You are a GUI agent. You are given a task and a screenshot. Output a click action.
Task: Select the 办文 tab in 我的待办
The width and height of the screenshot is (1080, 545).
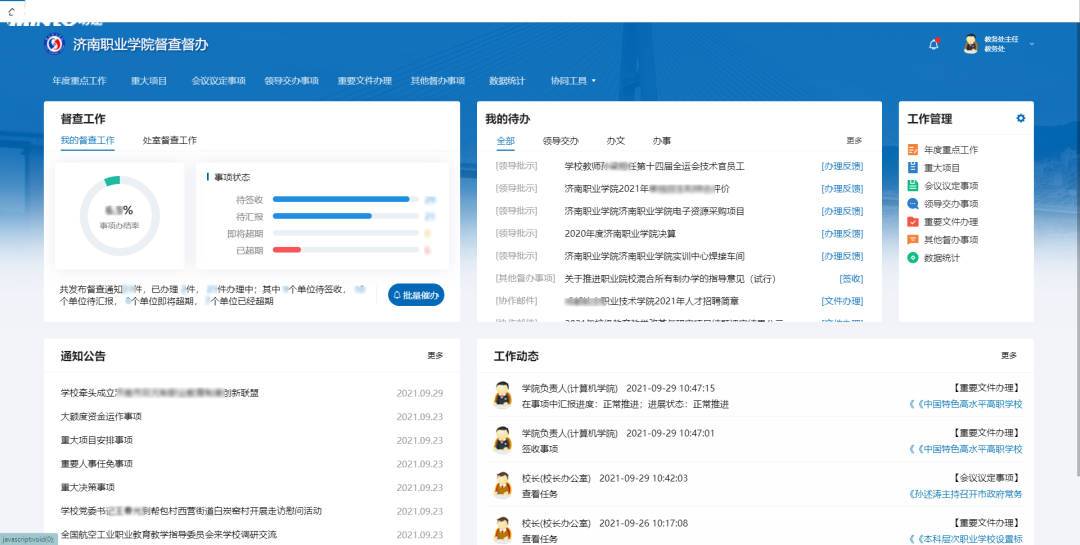pyautogui.click(x=616, y=141)
